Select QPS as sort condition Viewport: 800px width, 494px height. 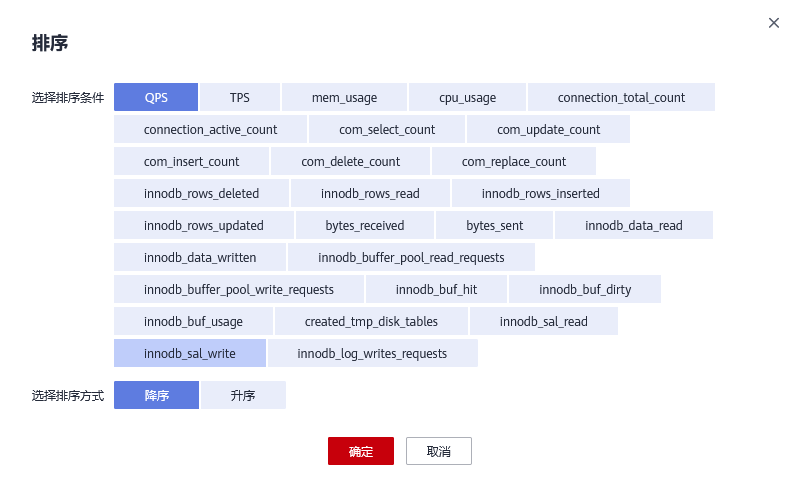point(156,97)
